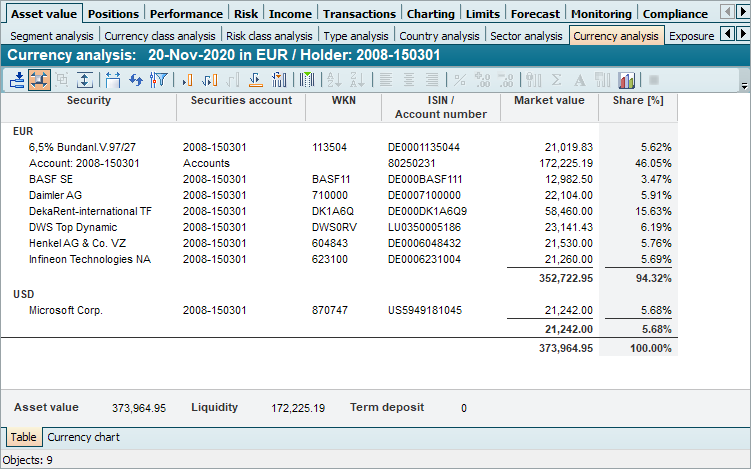Viewport: 751px width, 469px height.
Task: Open the toolbar overflow options arrow
Action: (744, 86)
